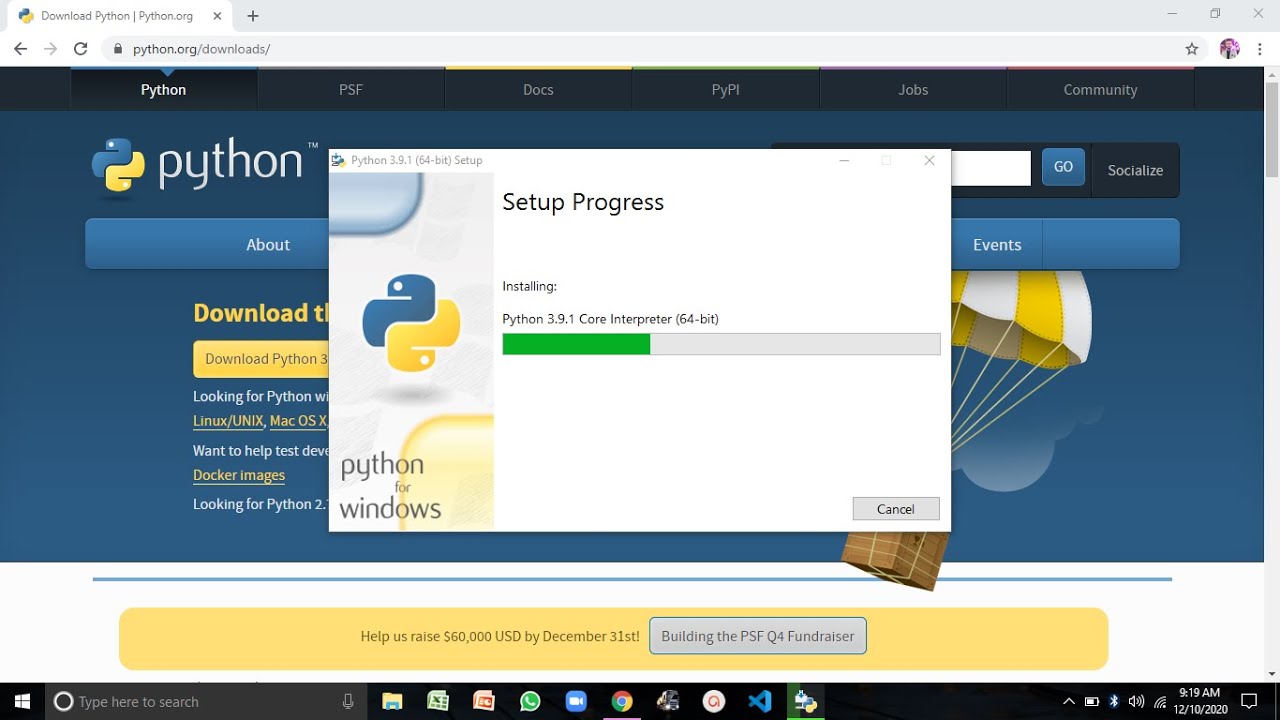This screenshot has height=720, width=1280.
Task: Open the Chrome profile avatar
Action: (1230, 49)
